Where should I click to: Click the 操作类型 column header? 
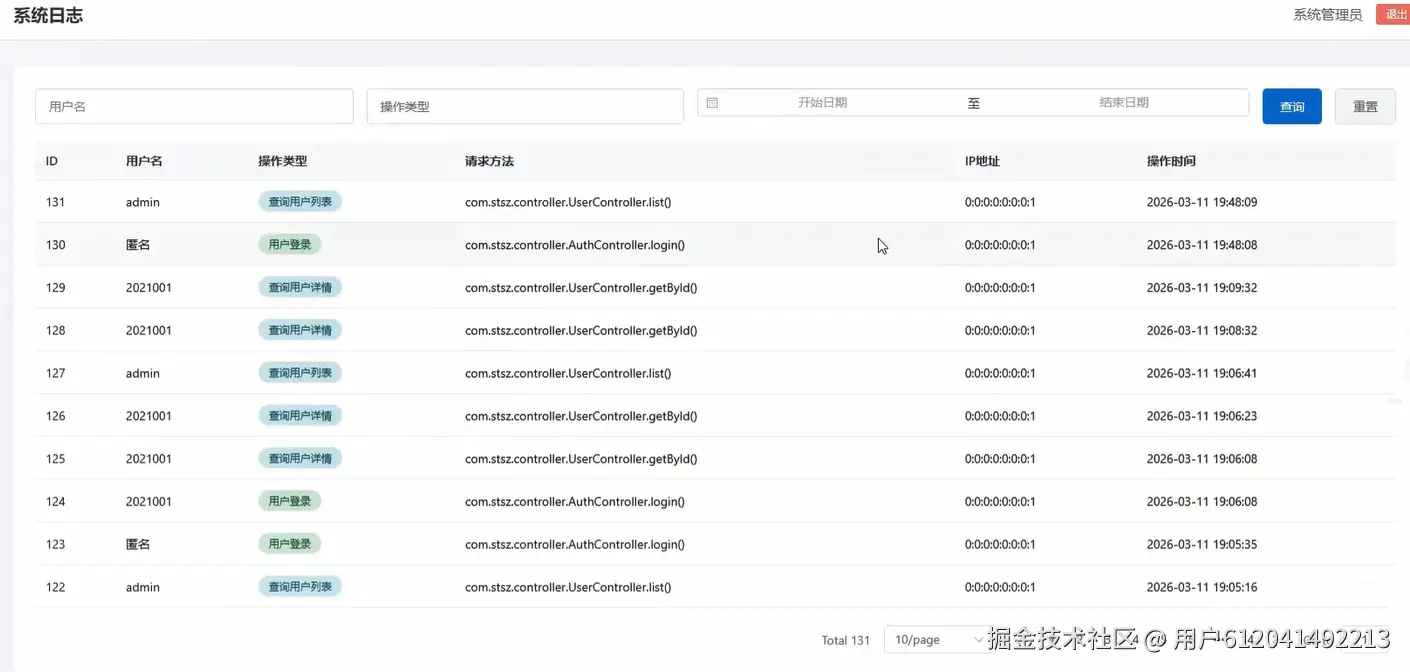pyautogui.click(x=282, y=161)
